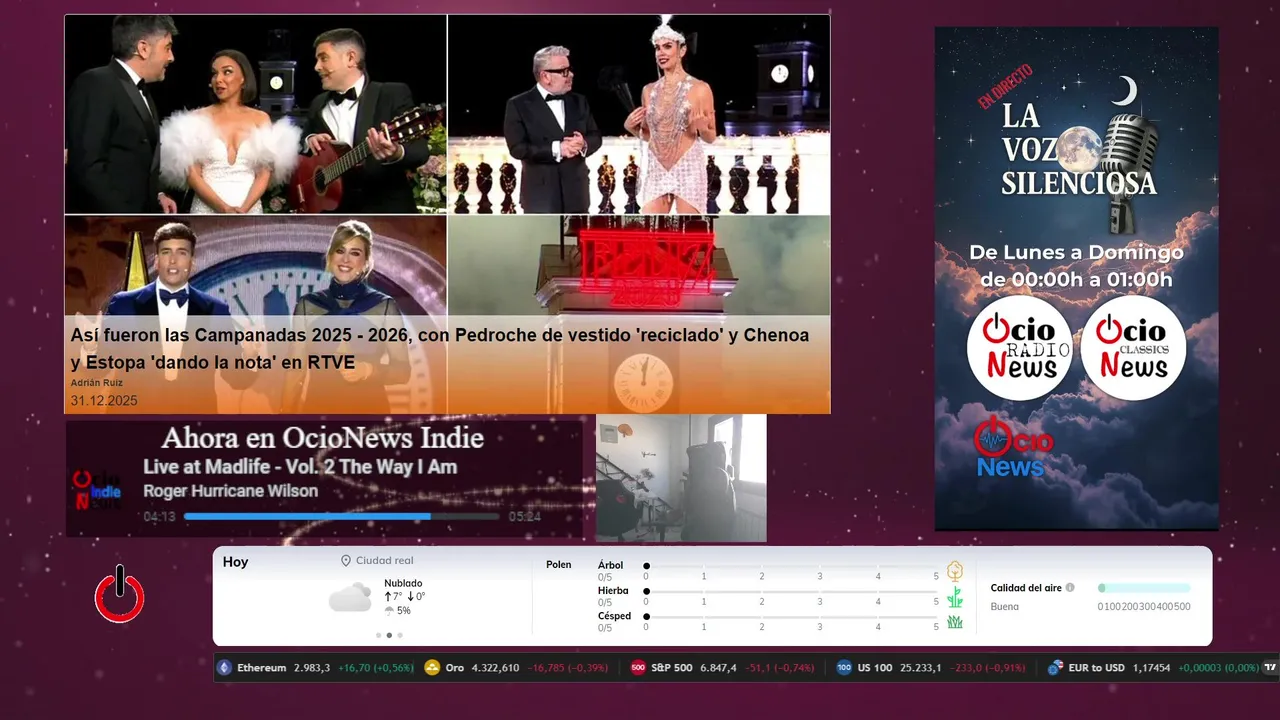Click the umbrella rain probability icon
The image size is (1280, 720).
pyautogui.click(x=389, y=611)
